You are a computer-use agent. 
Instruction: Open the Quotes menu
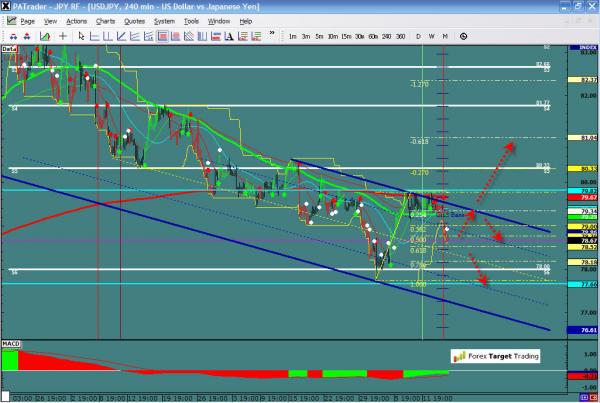point(134,21)
